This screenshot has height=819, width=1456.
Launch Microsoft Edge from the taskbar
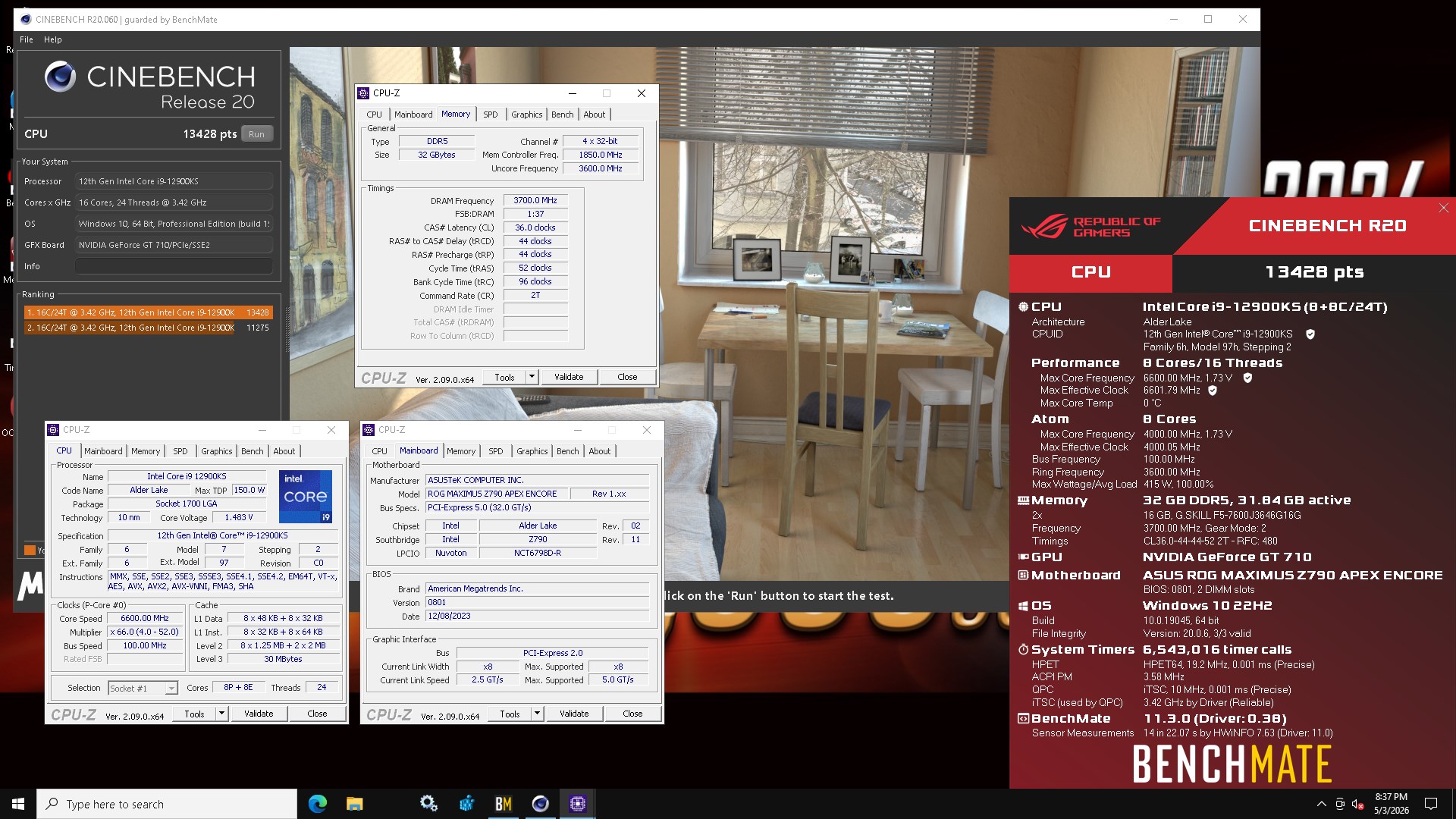318,804
